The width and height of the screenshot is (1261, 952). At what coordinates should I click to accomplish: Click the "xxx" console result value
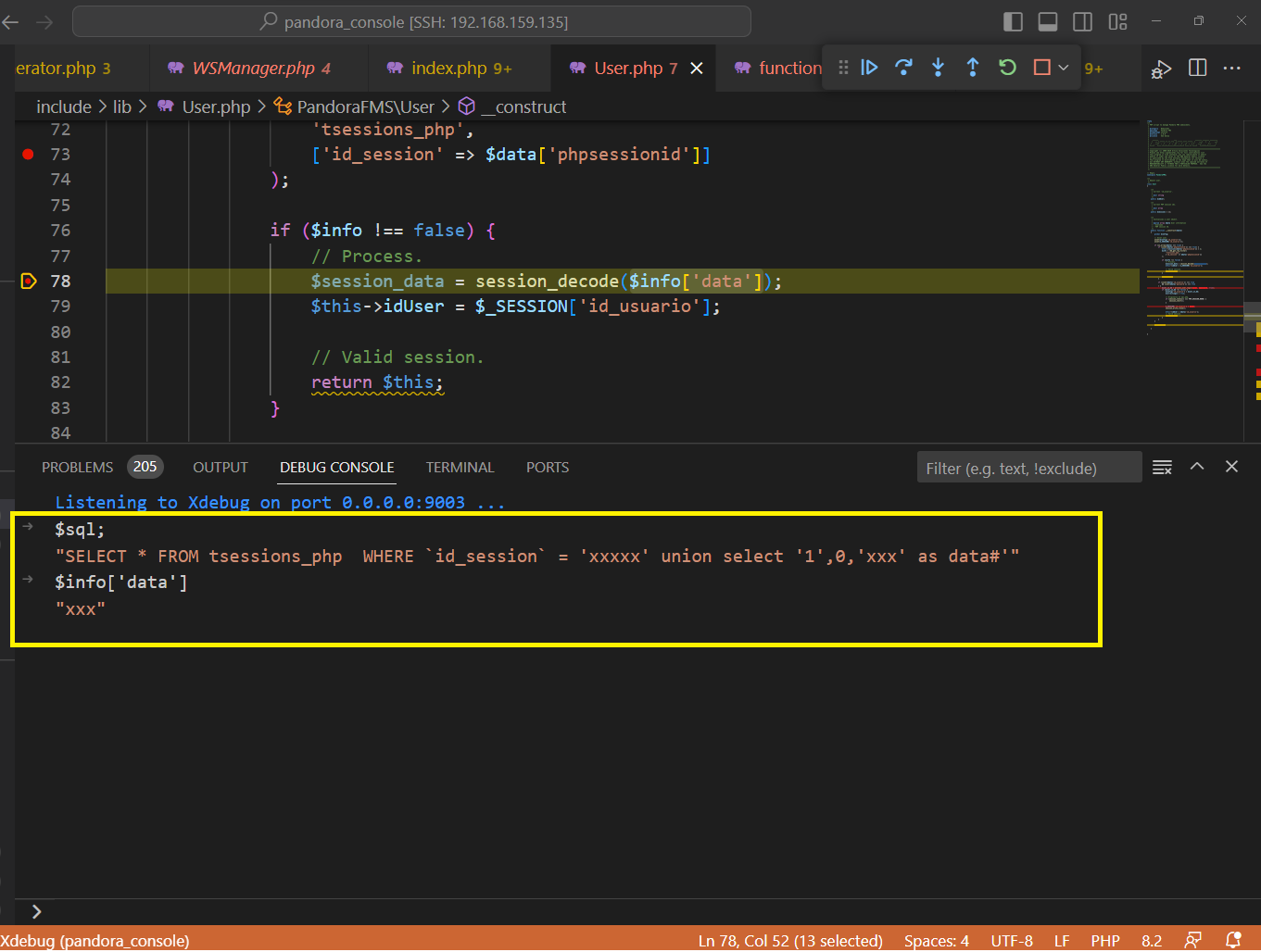81,608
